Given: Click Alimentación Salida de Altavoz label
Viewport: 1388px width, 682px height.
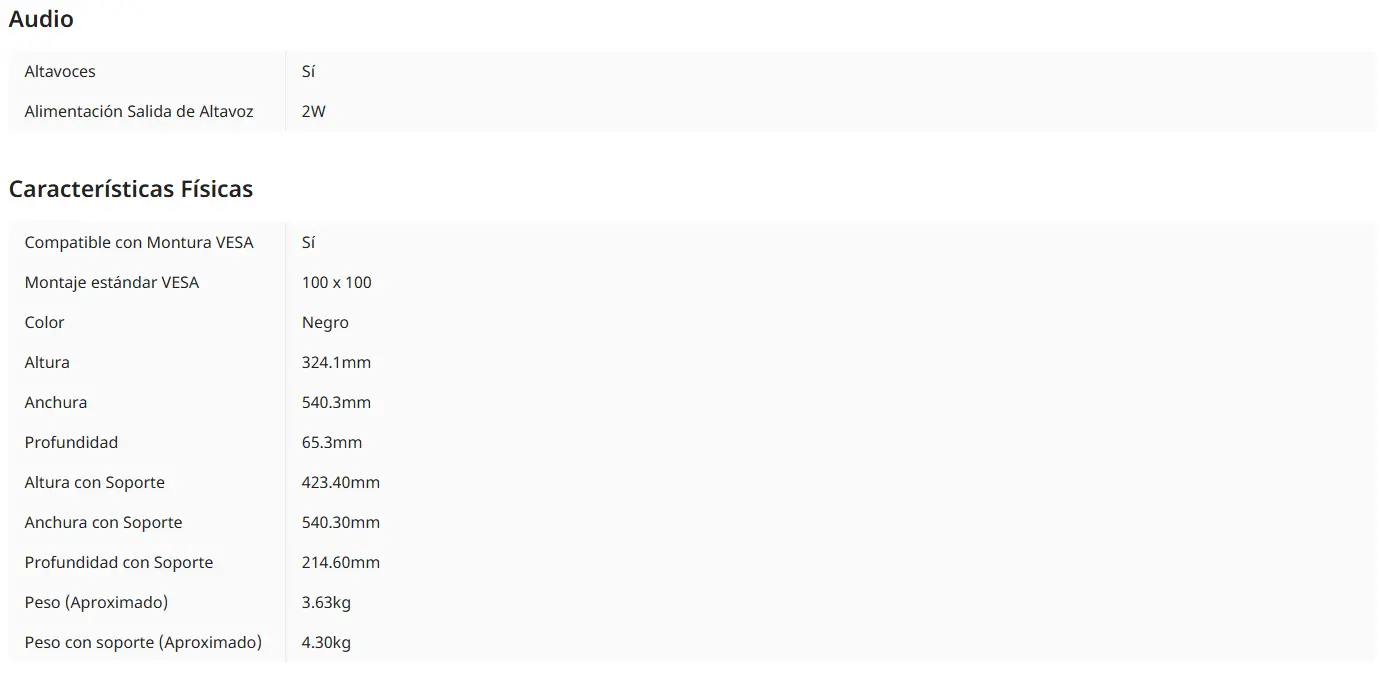Looking at the screenshot, I should (x=139, y=112).
